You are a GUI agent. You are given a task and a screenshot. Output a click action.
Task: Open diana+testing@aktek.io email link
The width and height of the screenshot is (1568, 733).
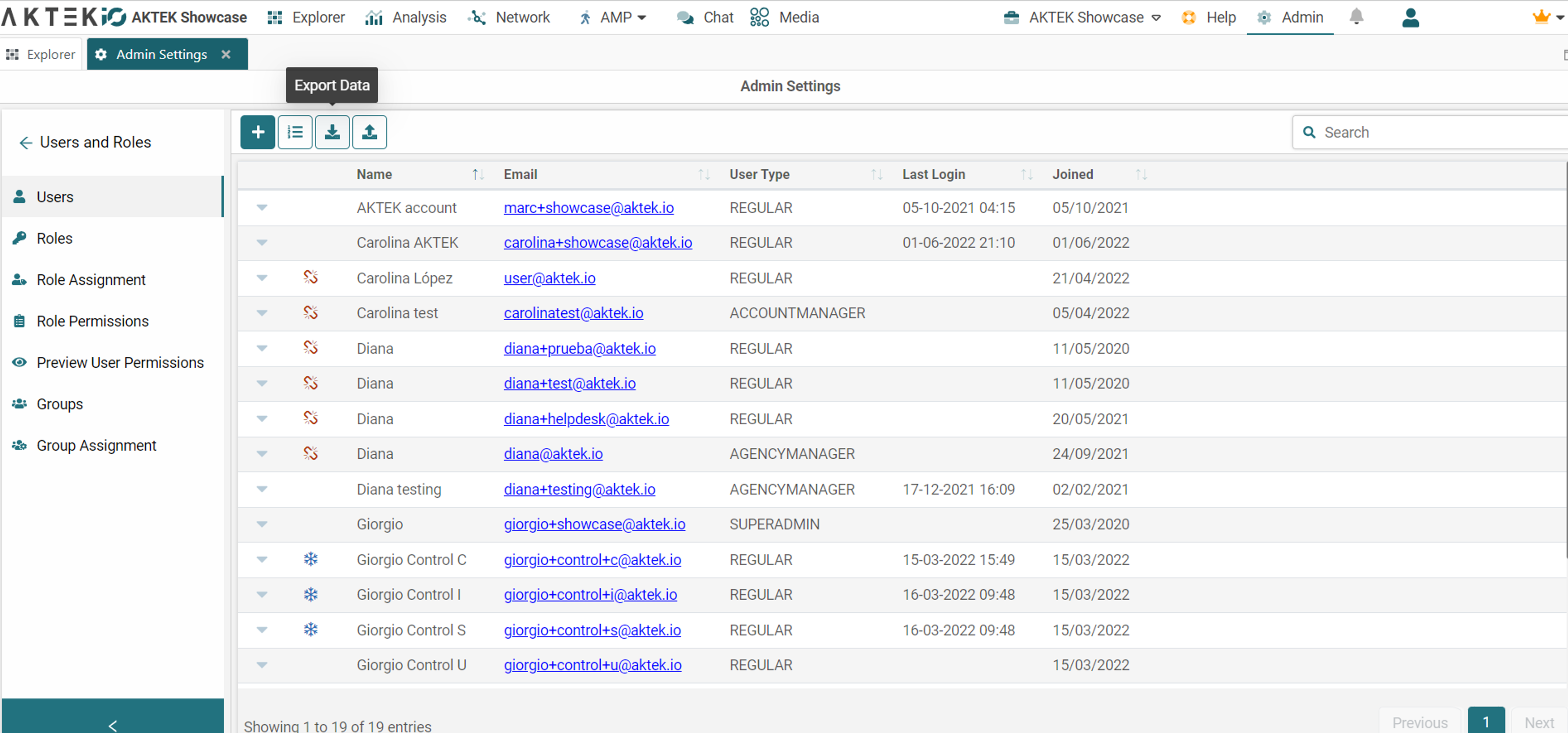(579, 489)
